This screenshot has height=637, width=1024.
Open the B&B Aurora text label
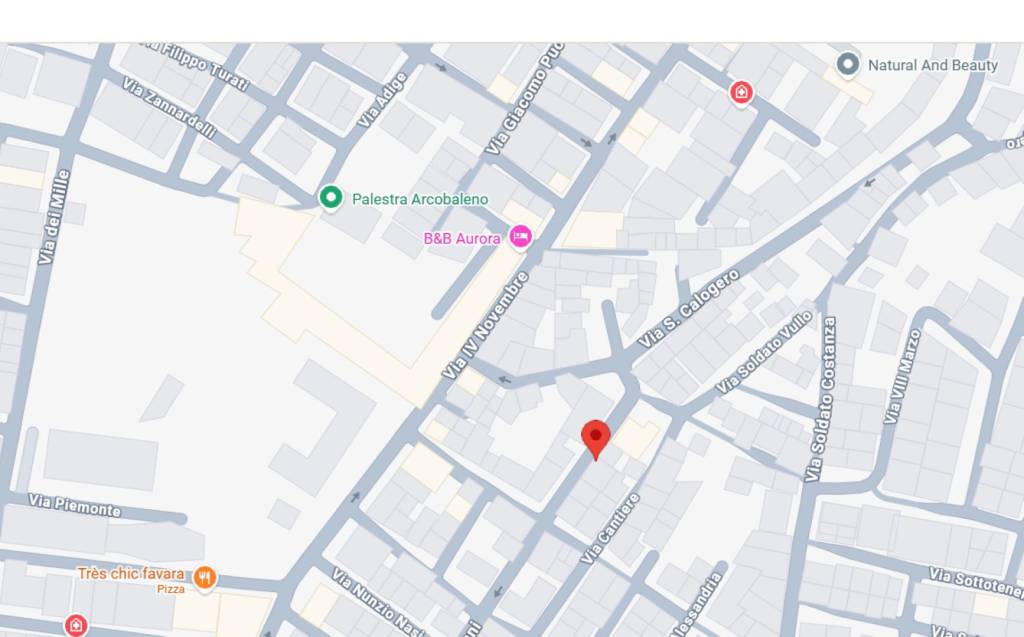tap(462, 238)
